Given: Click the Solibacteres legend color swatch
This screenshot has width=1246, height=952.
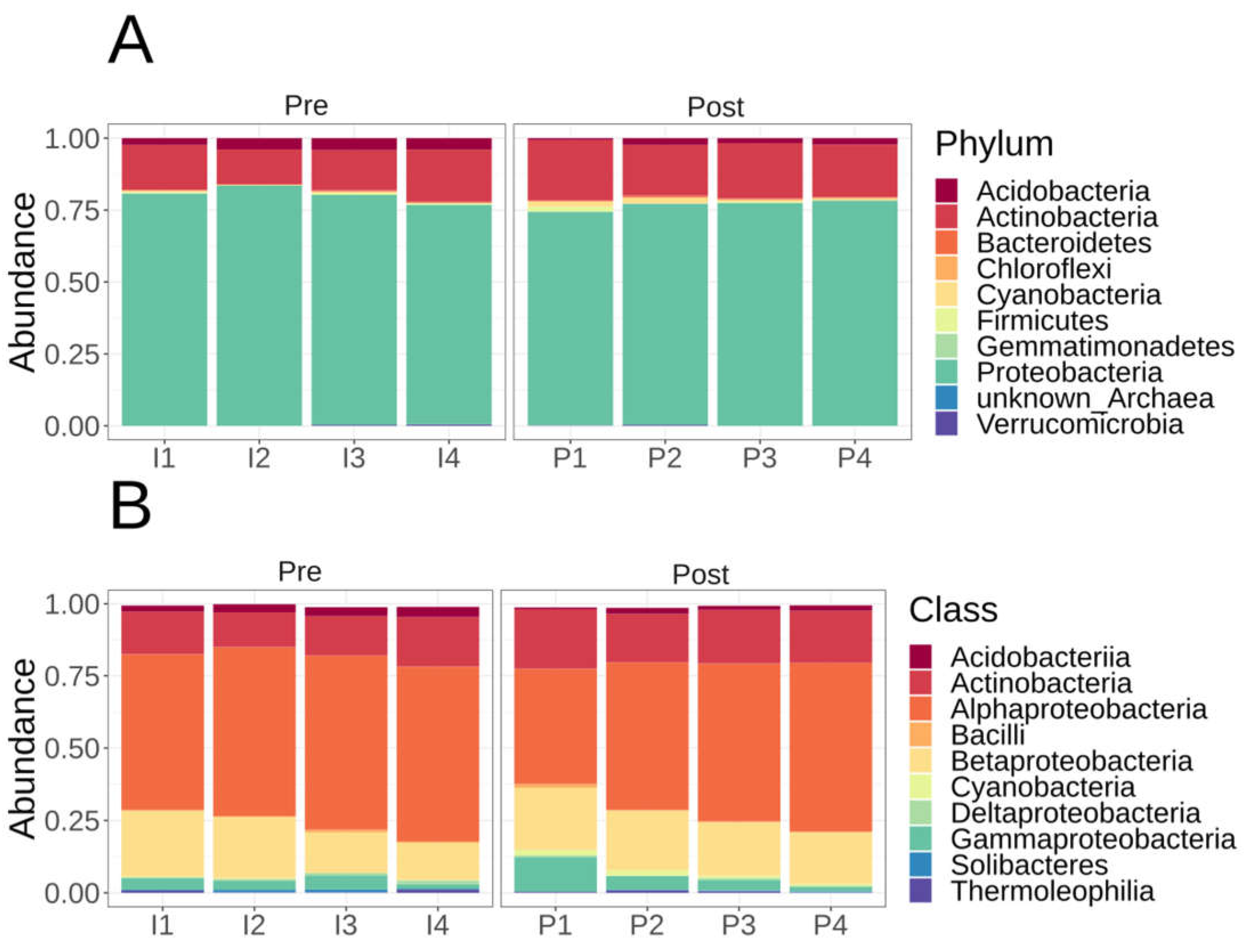Looking at the screenshot, I should (x=920, y=865).
